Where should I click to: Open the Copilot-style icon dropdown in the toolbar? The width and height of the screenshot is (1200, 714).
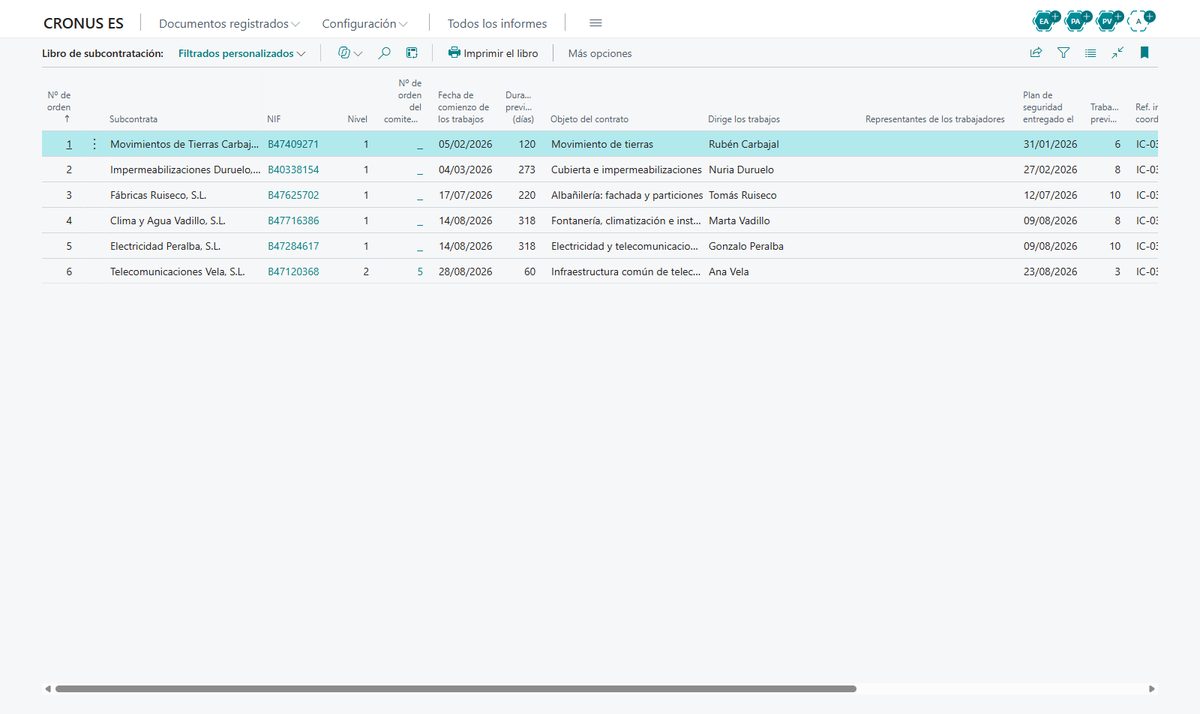point(350,53)
